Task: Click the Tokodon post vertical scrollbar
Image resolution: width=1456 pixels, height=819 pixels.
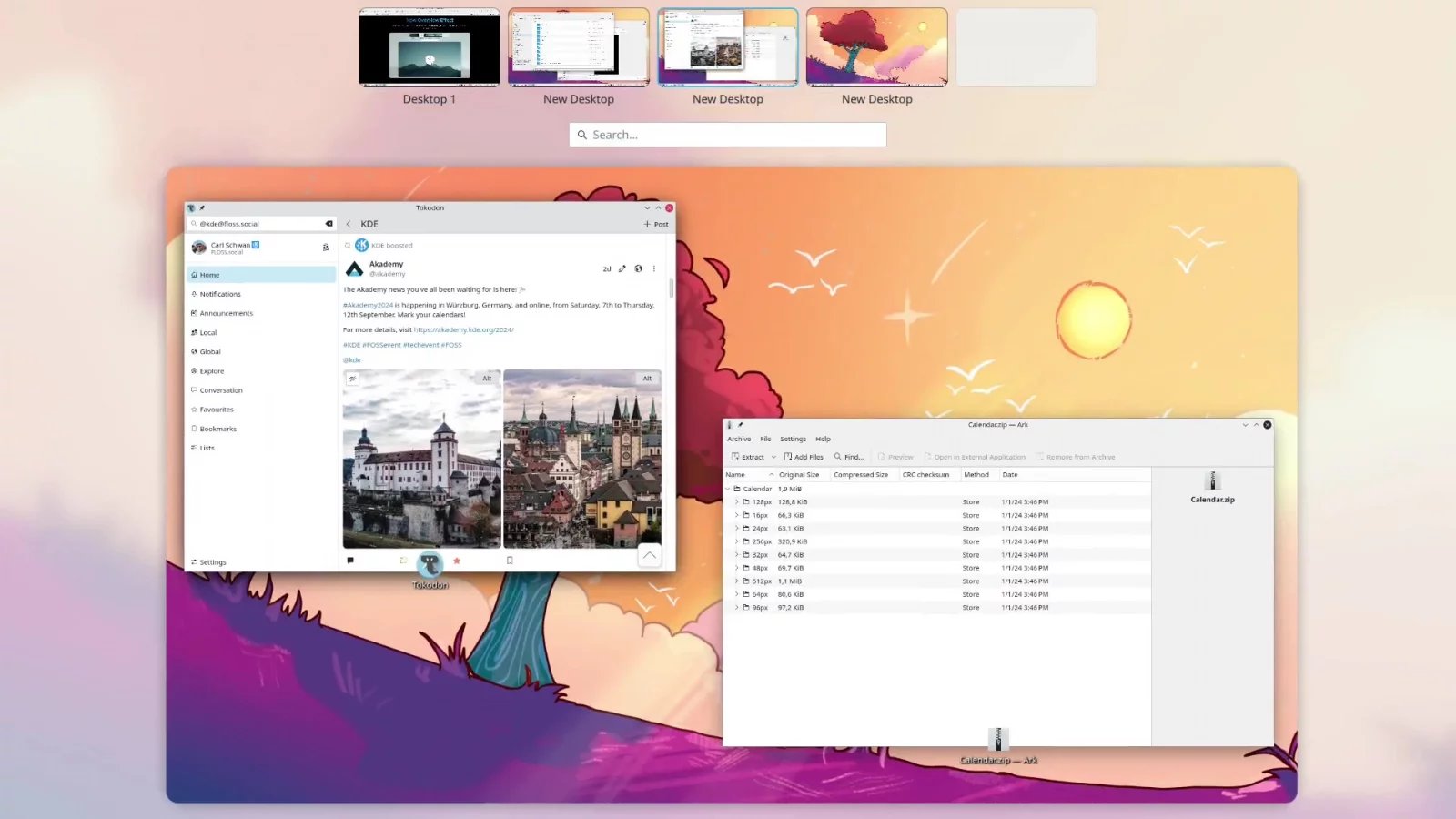Action: [x=672, y=288]
